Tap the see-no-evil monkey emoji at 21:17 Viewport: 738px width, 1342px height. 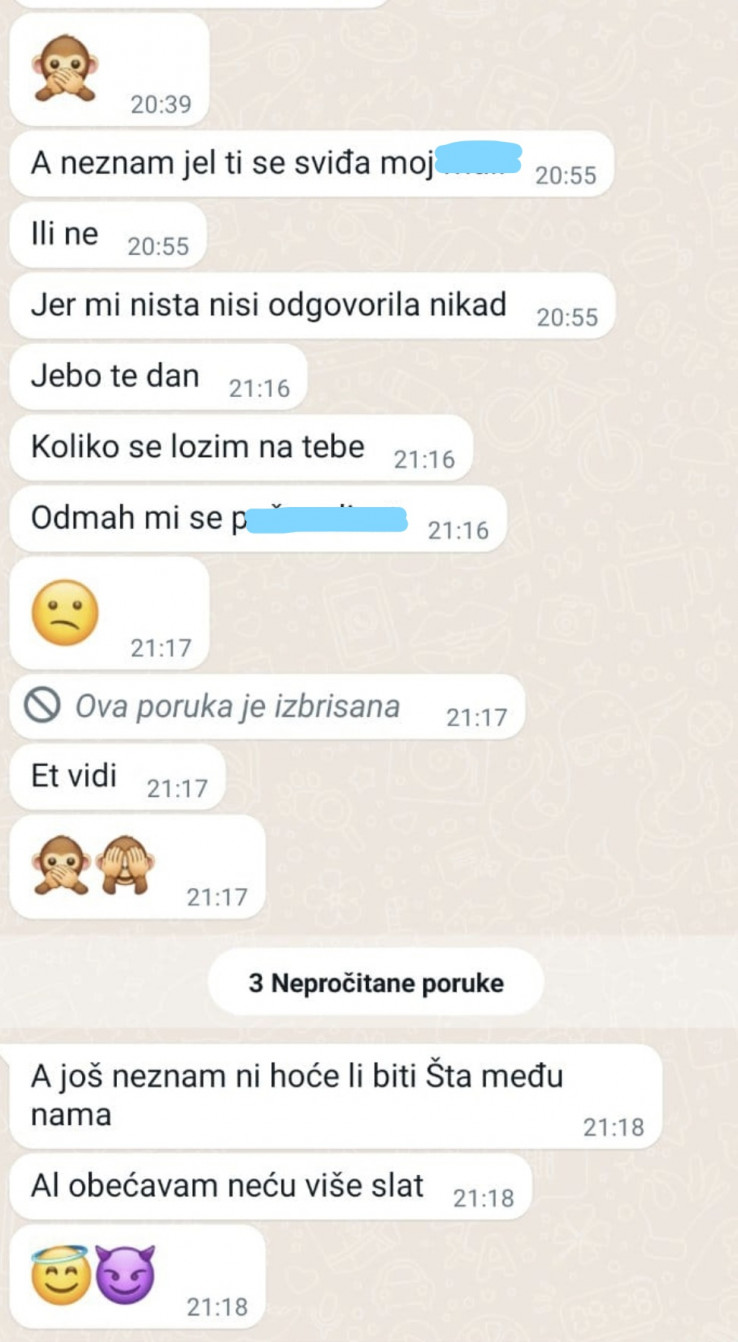pos(125,864)
